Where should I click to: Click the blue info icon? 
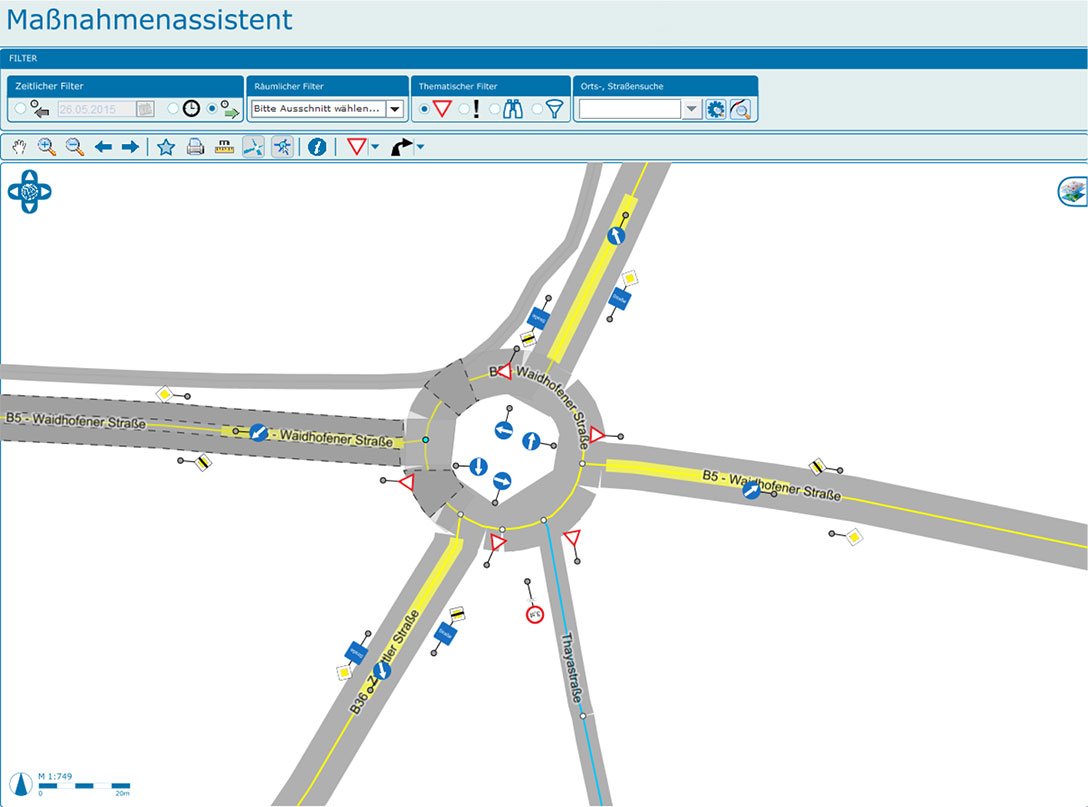pos(317,147)
